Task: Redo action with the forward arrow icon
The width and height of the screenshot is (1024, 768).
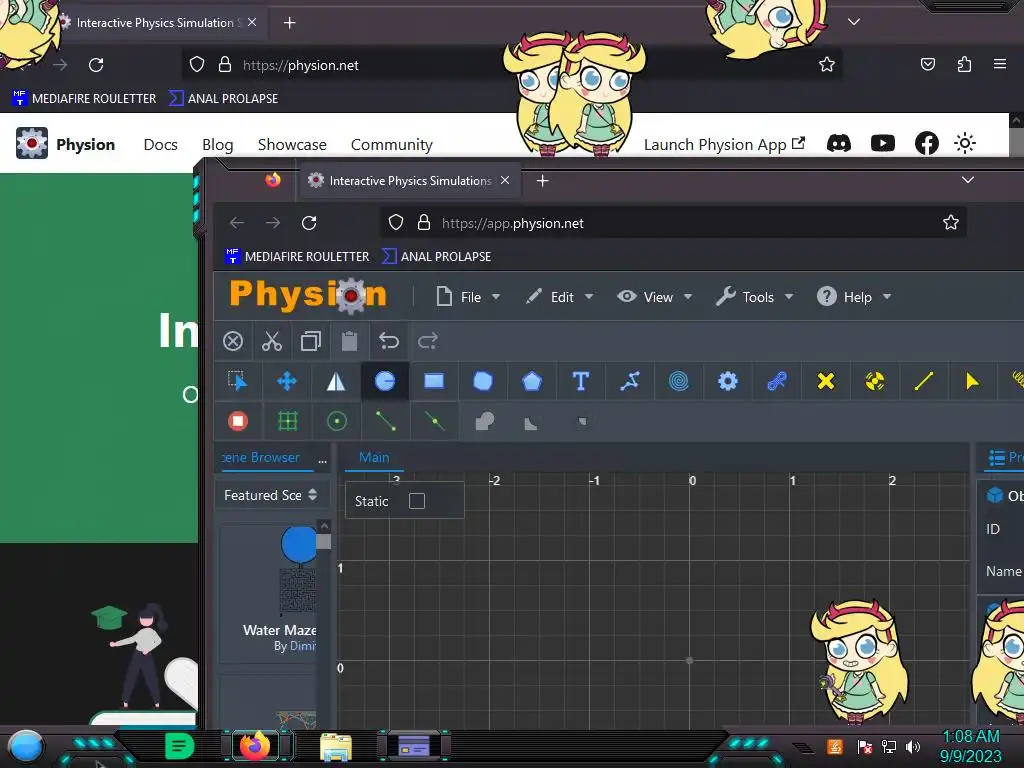Action: [428, 341]
